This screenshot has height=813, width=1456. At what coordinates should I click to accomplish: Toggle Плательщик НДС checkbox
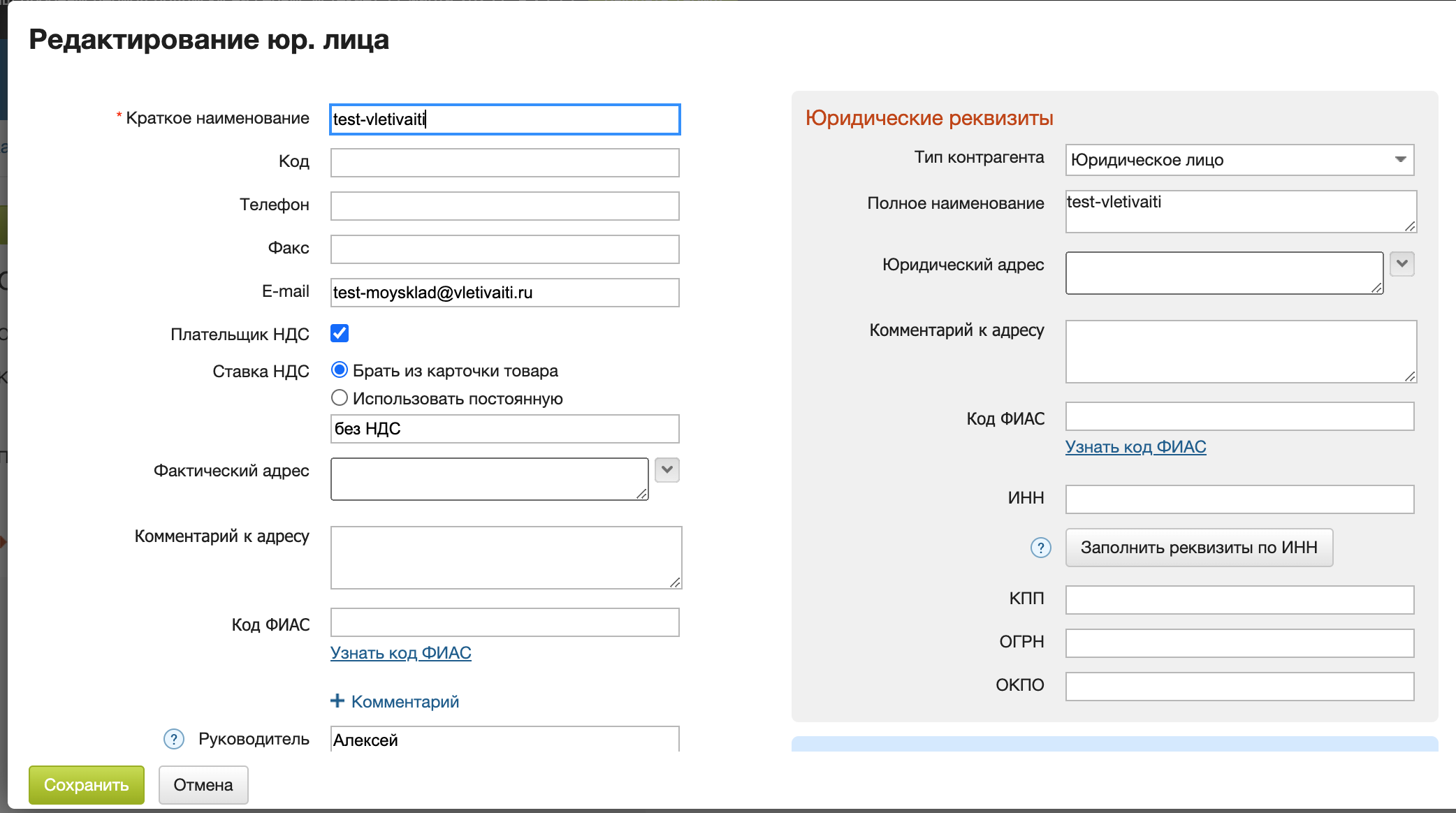coord(340,333)
